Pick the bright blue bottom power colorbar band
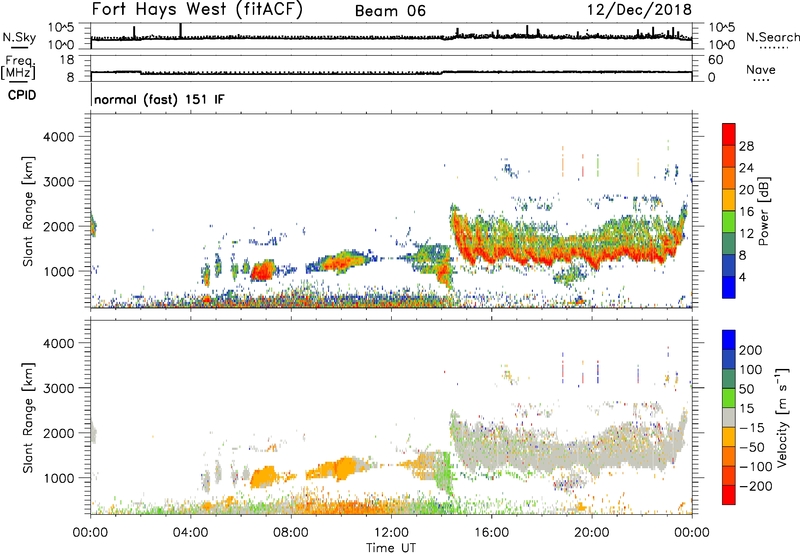This screenshot has width=800, height=554. (729, 287)
